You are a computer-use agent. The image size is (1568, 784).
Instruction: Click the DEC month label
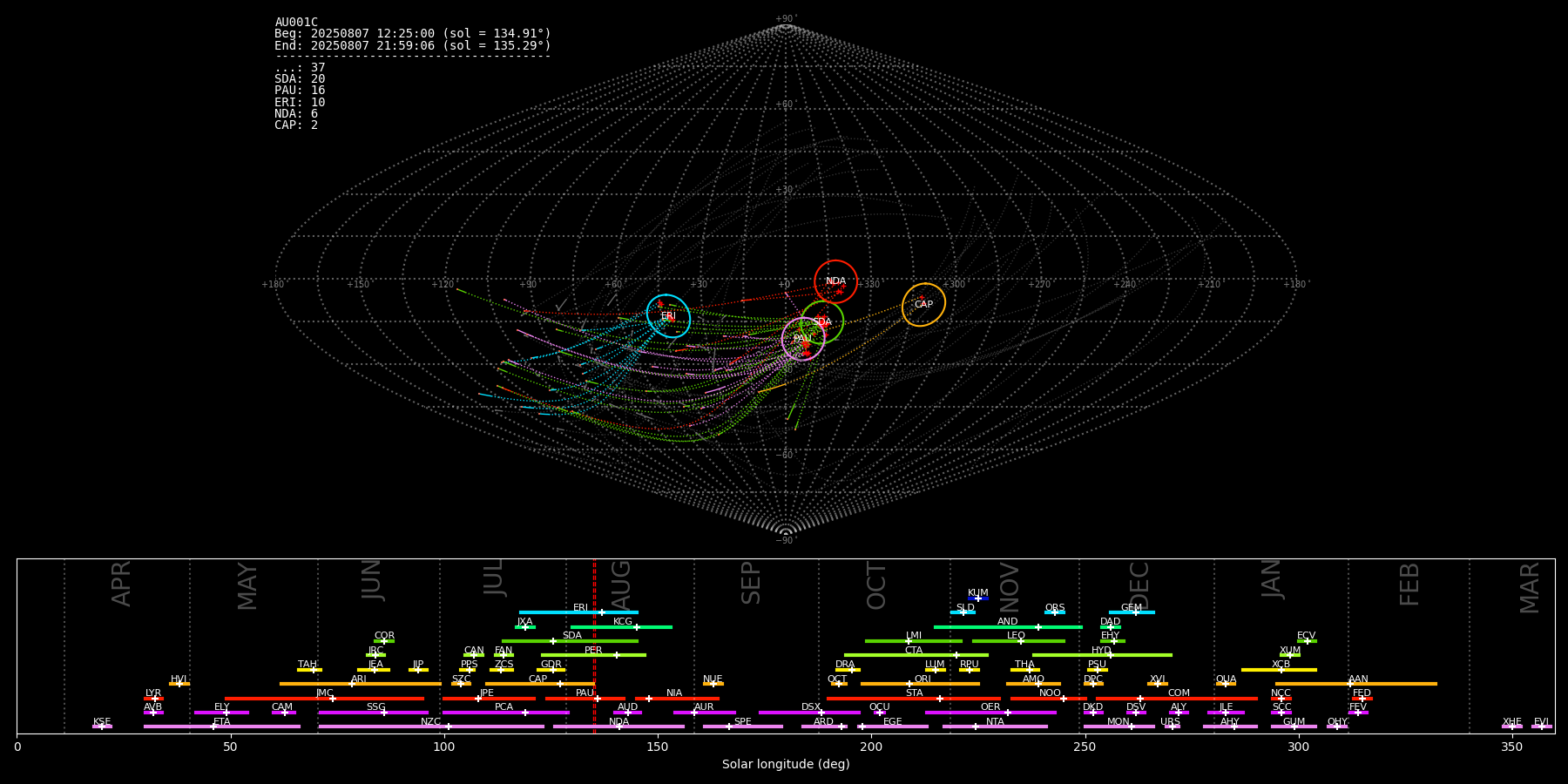pos(1139,585)
